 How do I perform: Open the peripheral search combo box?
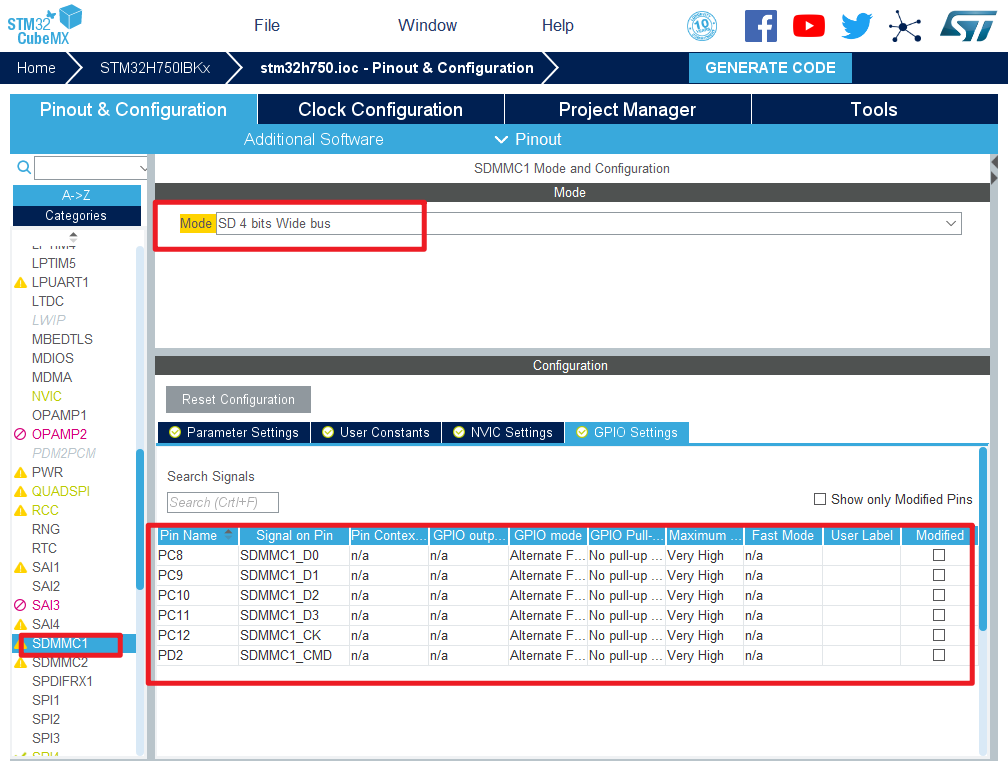(92, 168)
